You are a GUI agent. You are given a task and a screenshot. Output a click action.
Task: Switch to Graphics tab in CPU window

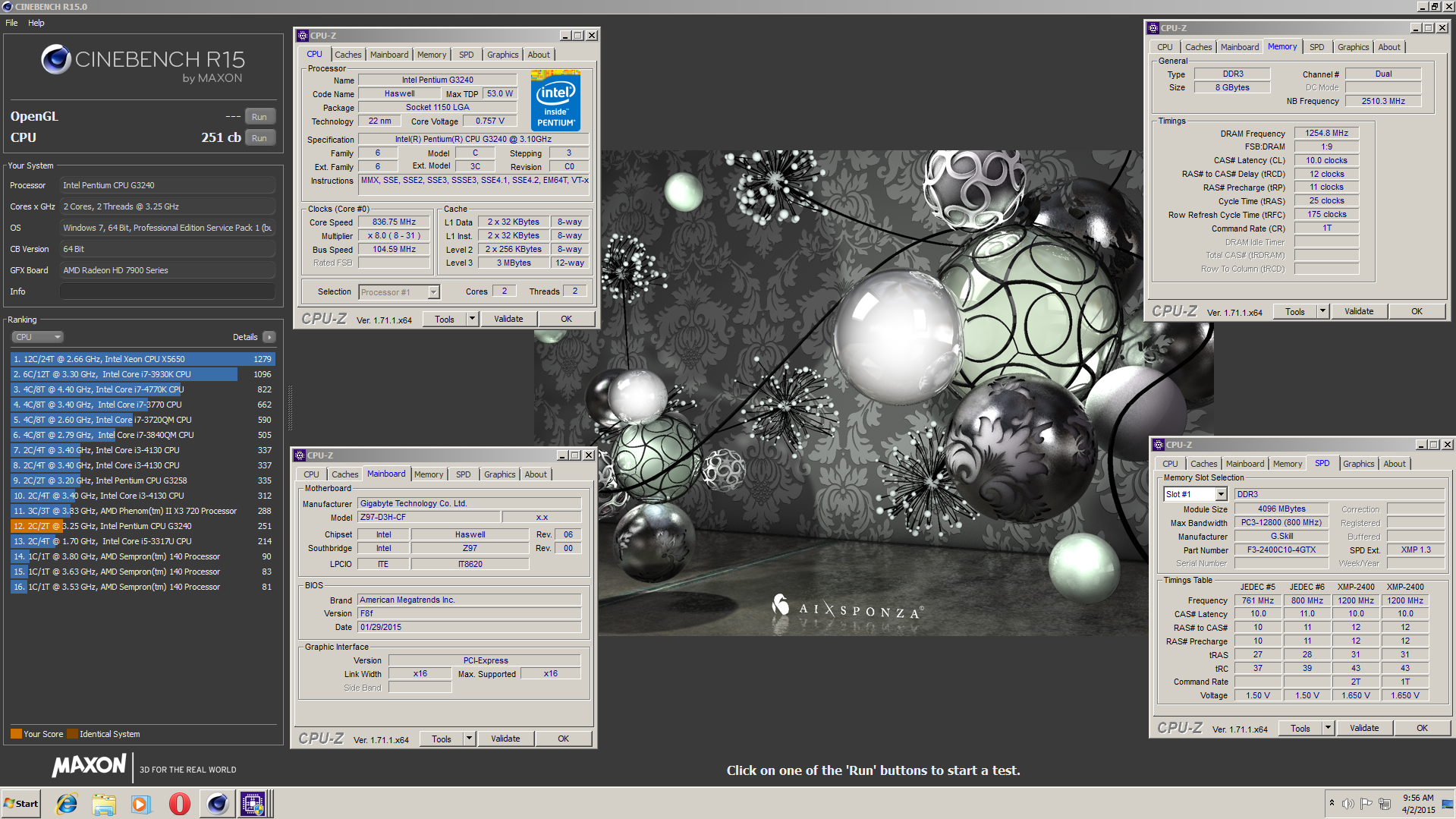(502, 55)
